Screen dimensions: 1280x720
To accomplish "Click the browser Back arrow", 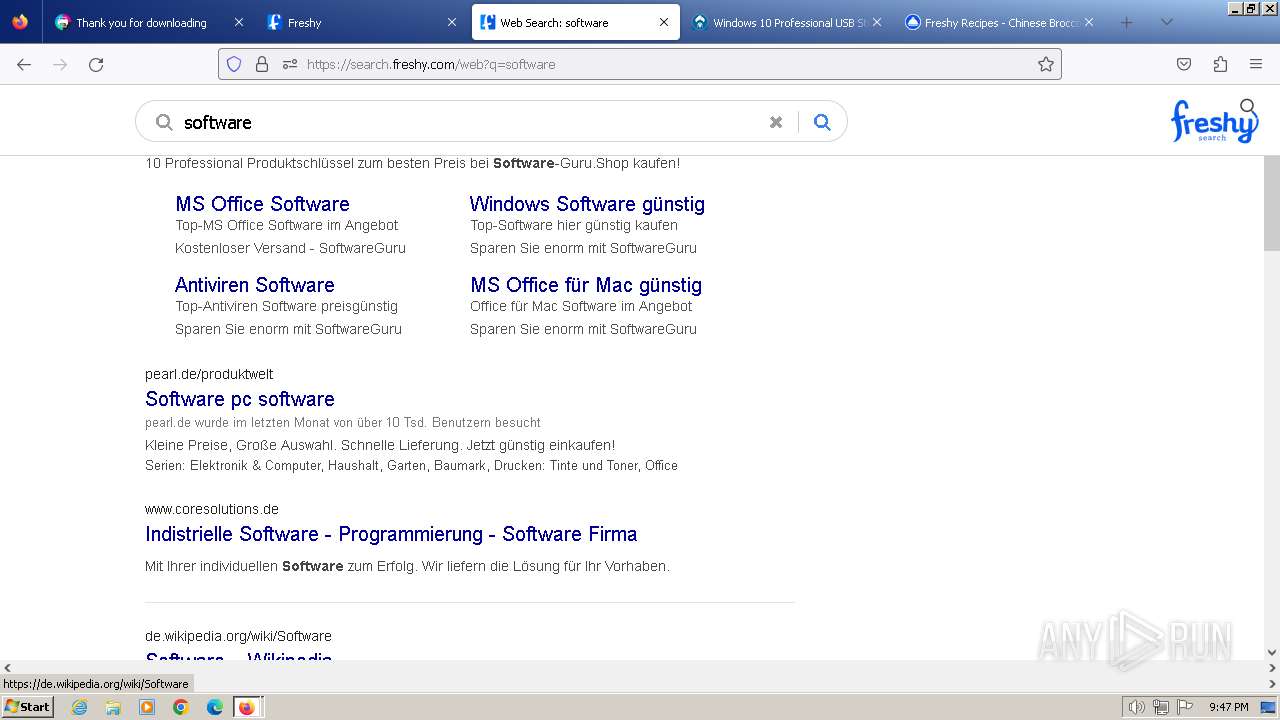I will coord(24,64).
